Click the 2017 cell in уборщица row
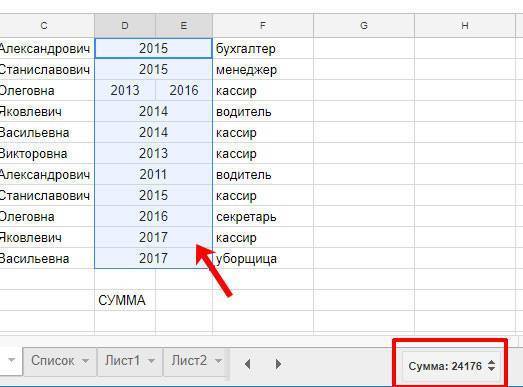This screenshot has width=523, height=387. (x=153, y=259)
